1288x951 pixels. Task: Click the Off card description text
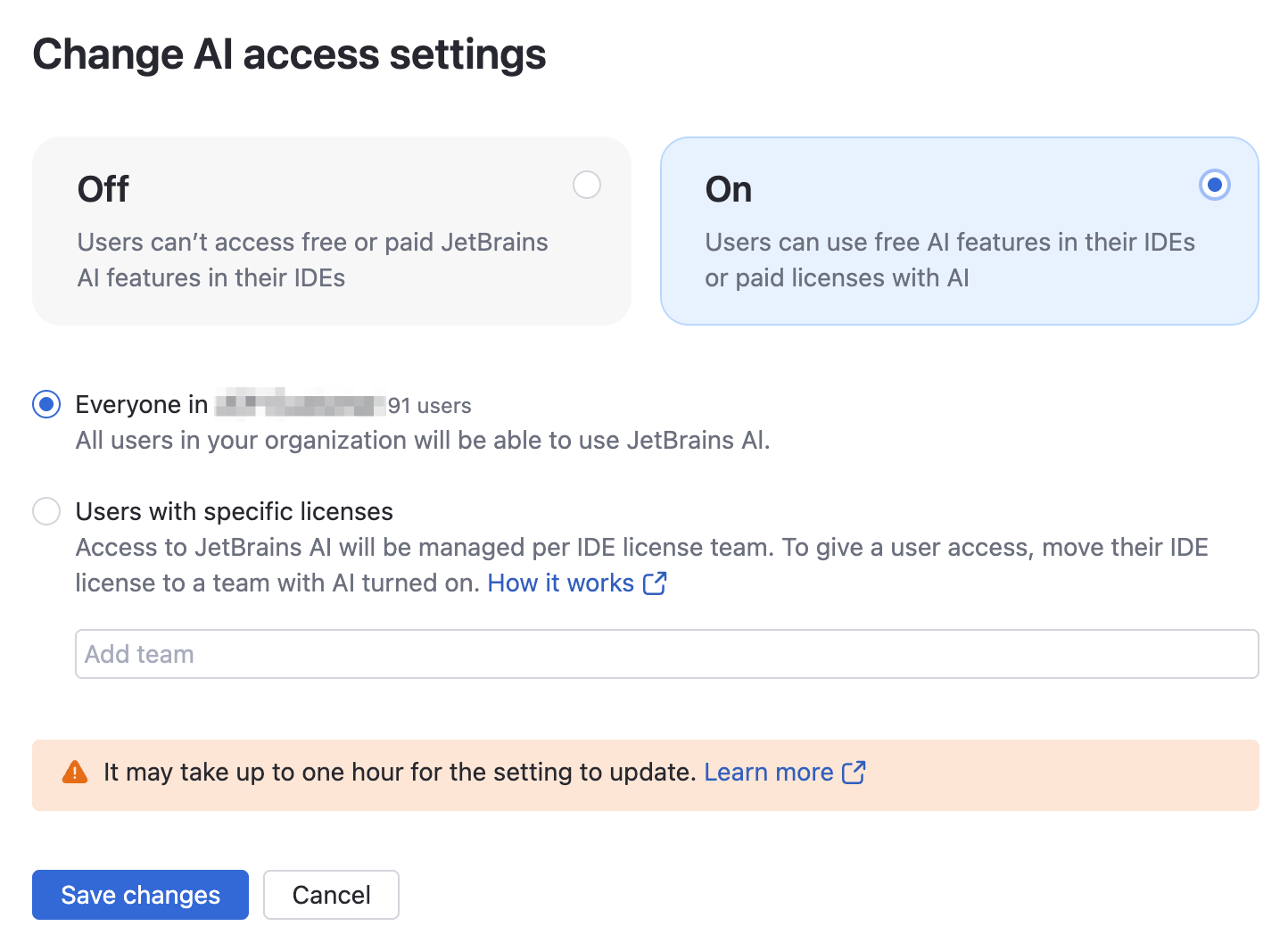(x=311, y=260)
